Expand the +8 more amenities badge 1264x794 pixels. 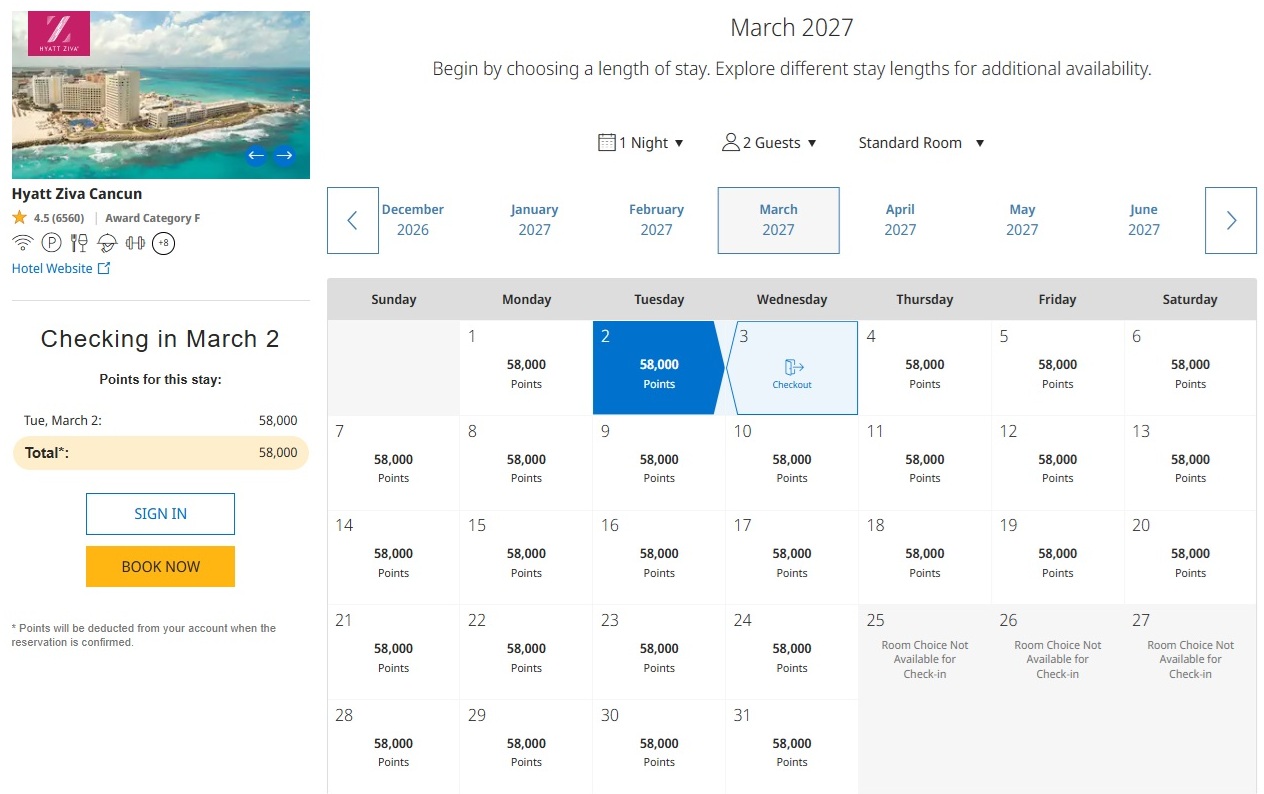click(x=163, y=243)
